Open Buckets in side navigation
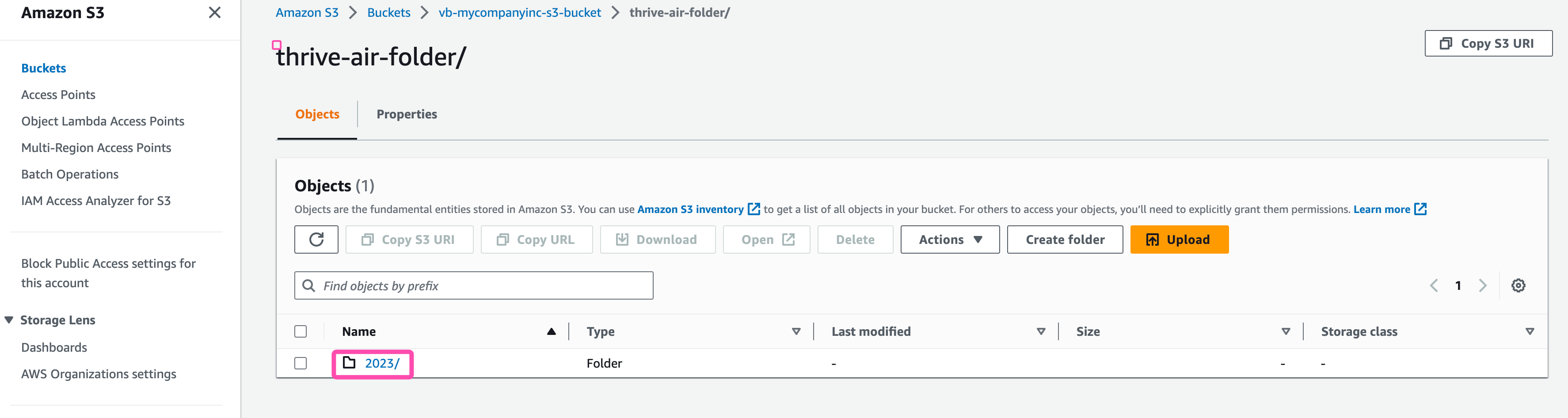Viewport: 1568px width, 418px height. (x=44, y=68)
